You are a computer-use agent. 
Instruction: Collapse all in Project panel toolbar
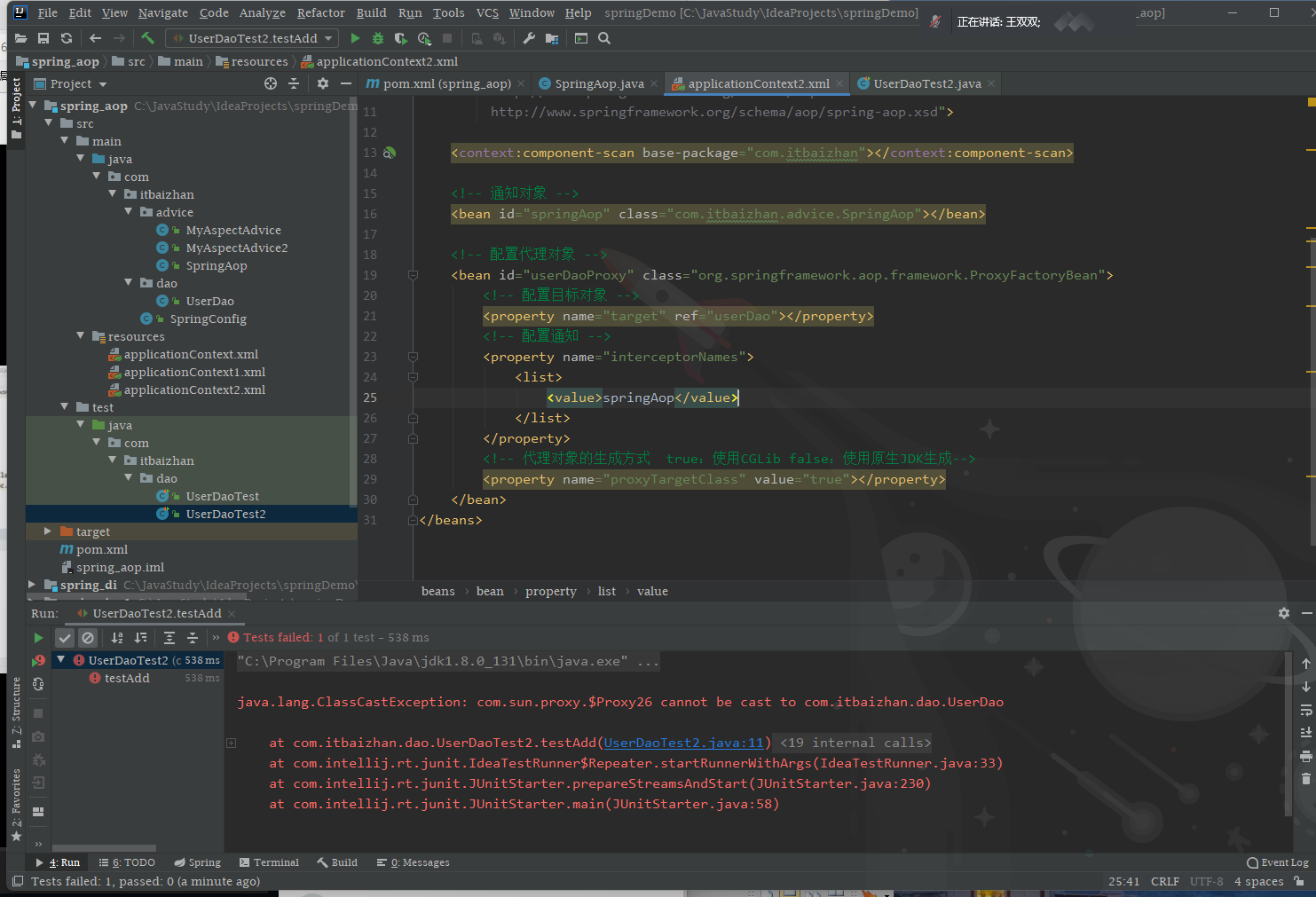pyautogui.click(x=294, y=83)
